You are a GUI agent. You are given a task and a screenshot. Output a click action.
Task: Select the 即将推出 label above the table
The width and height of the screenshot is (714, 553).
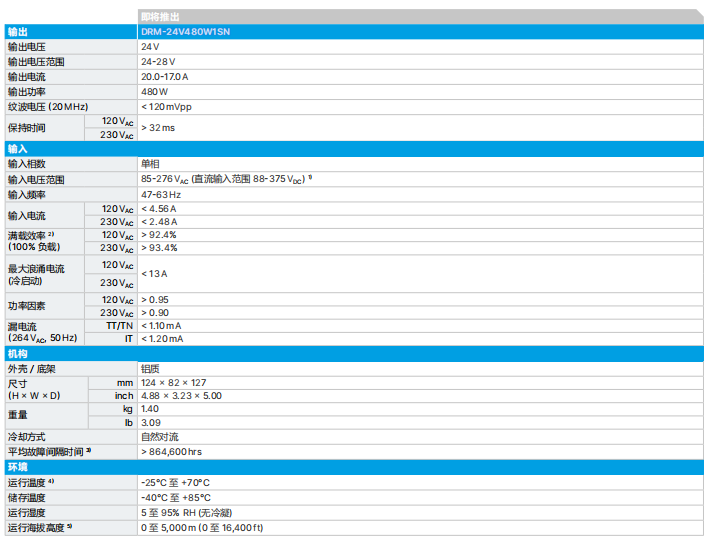click(160, 17)
